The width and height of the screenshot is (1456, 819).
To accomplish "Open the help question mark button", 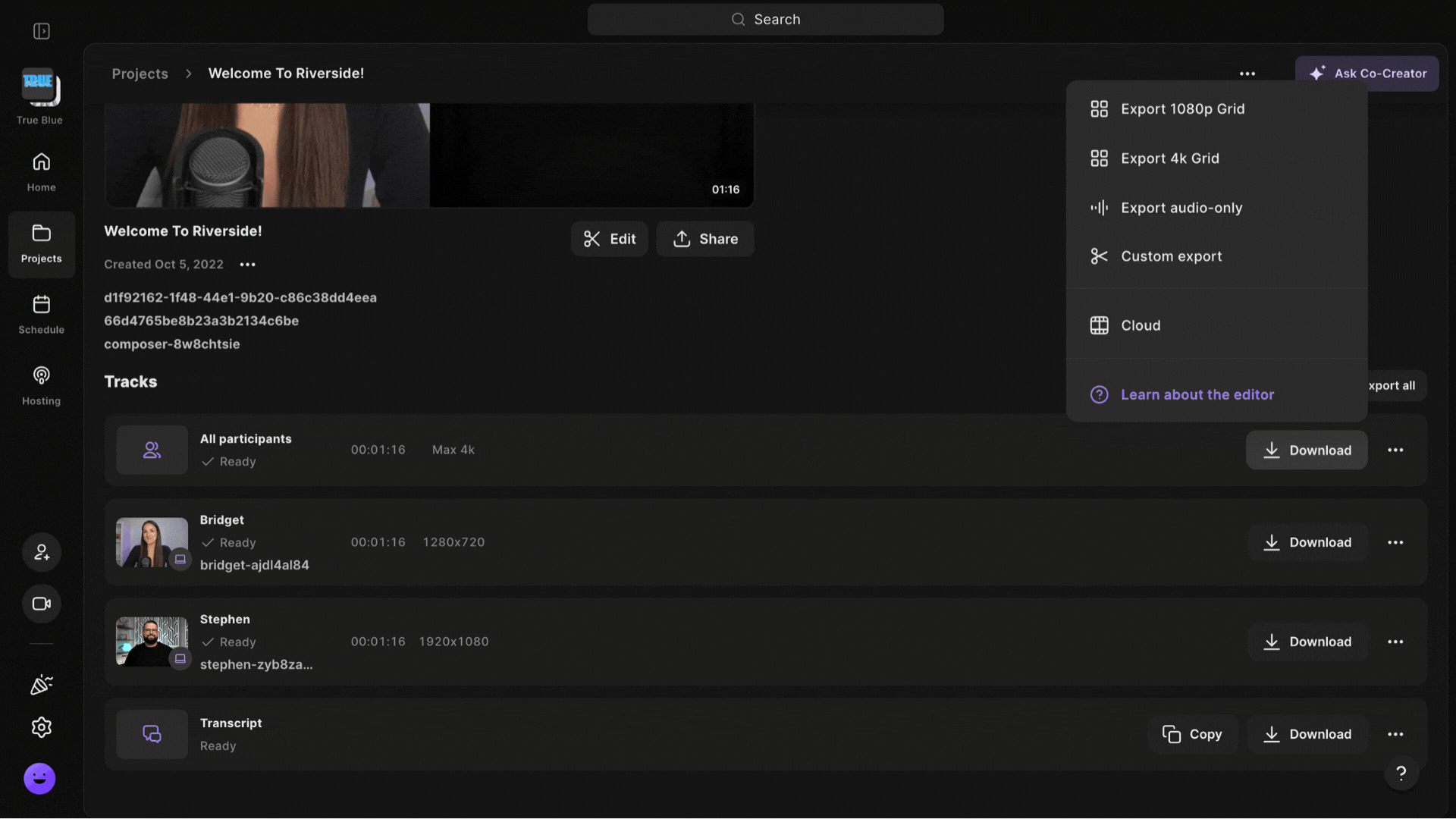I will 1401,773.
